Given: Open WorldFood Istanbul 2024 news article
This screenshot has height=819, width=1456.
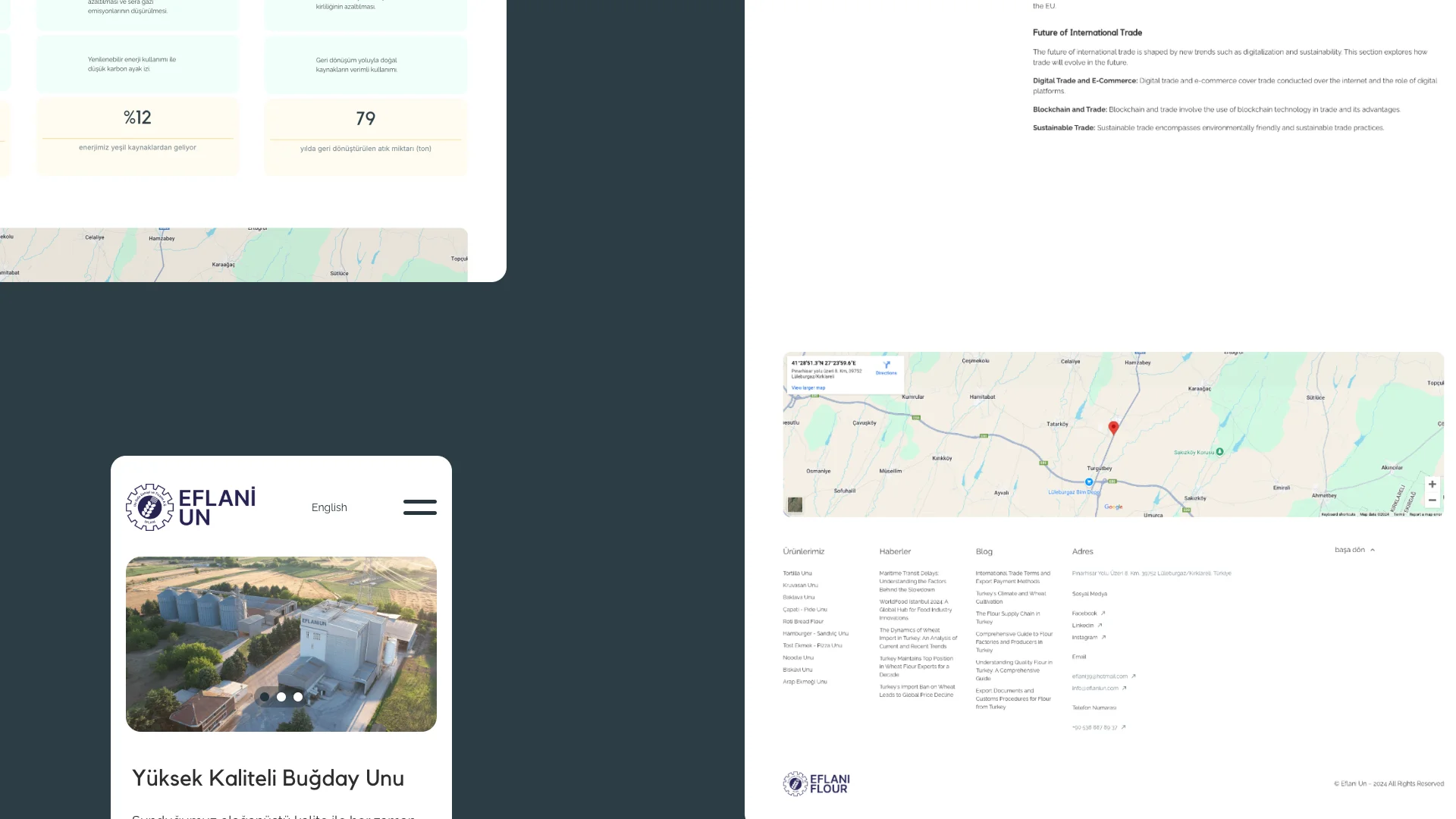Looking at the screenshot, I should pyautogui.click(x=915, y=610).
